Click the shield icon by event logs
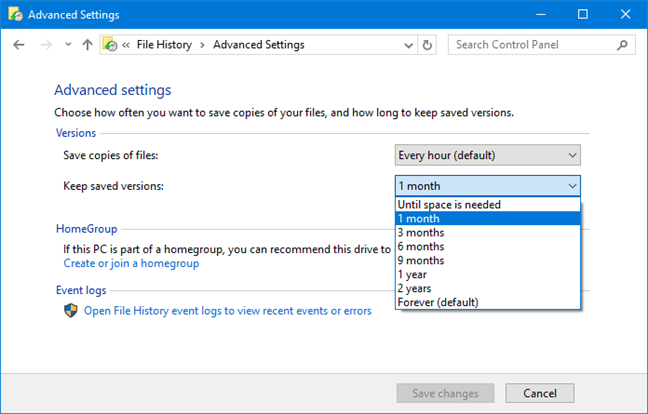The image size is (648, 414). tap(71, 310)
